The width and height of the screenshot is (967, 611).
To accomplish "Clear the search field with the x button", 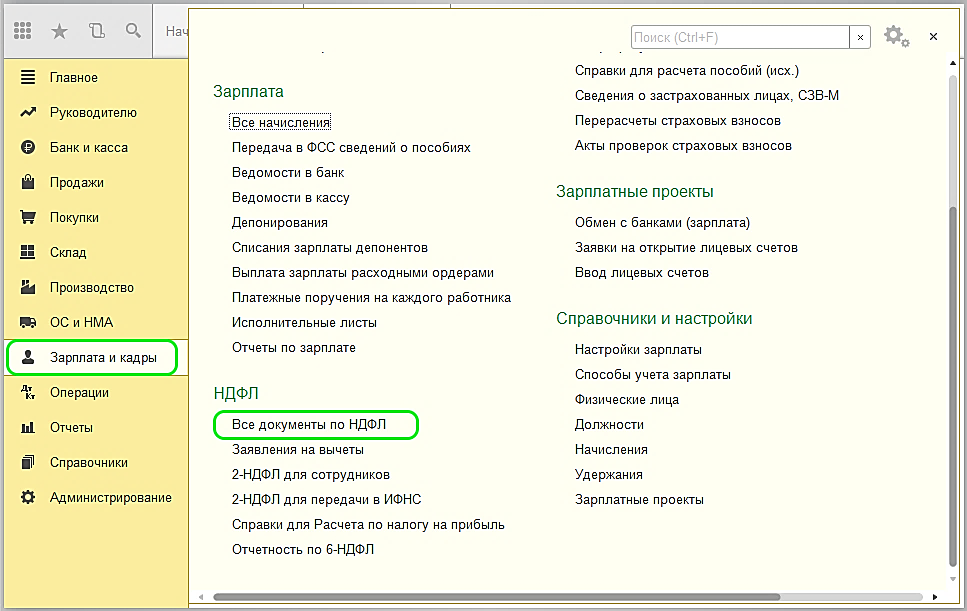I will [x=860, y=38].
